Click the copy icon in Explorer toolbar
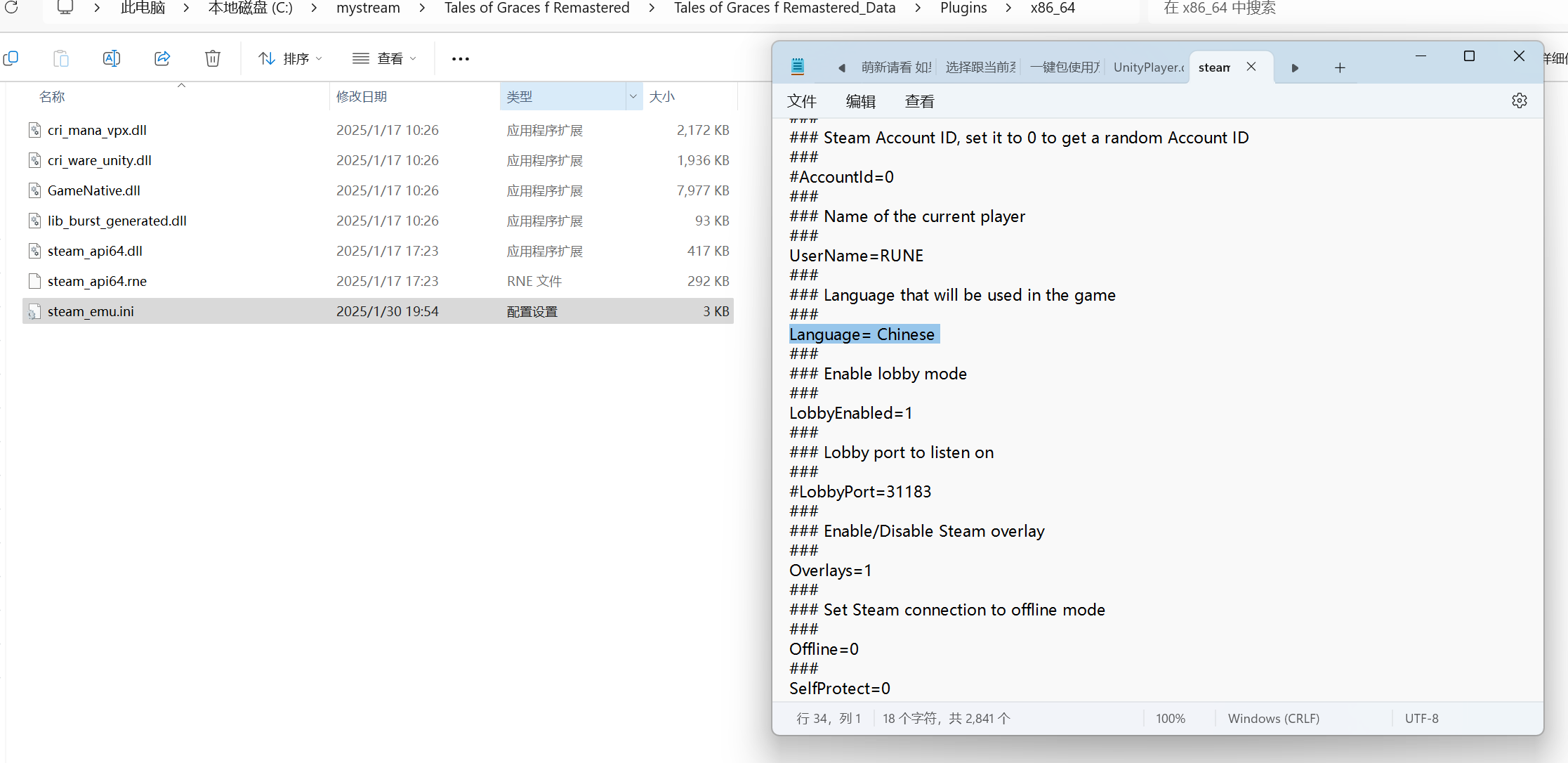Viewport: 1568px width, 763px height. [11, 58]
